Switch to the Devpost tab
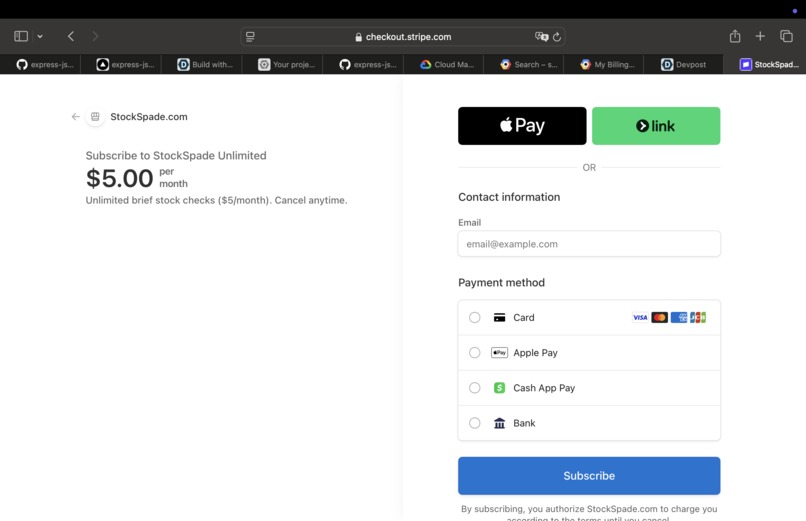 684,64
